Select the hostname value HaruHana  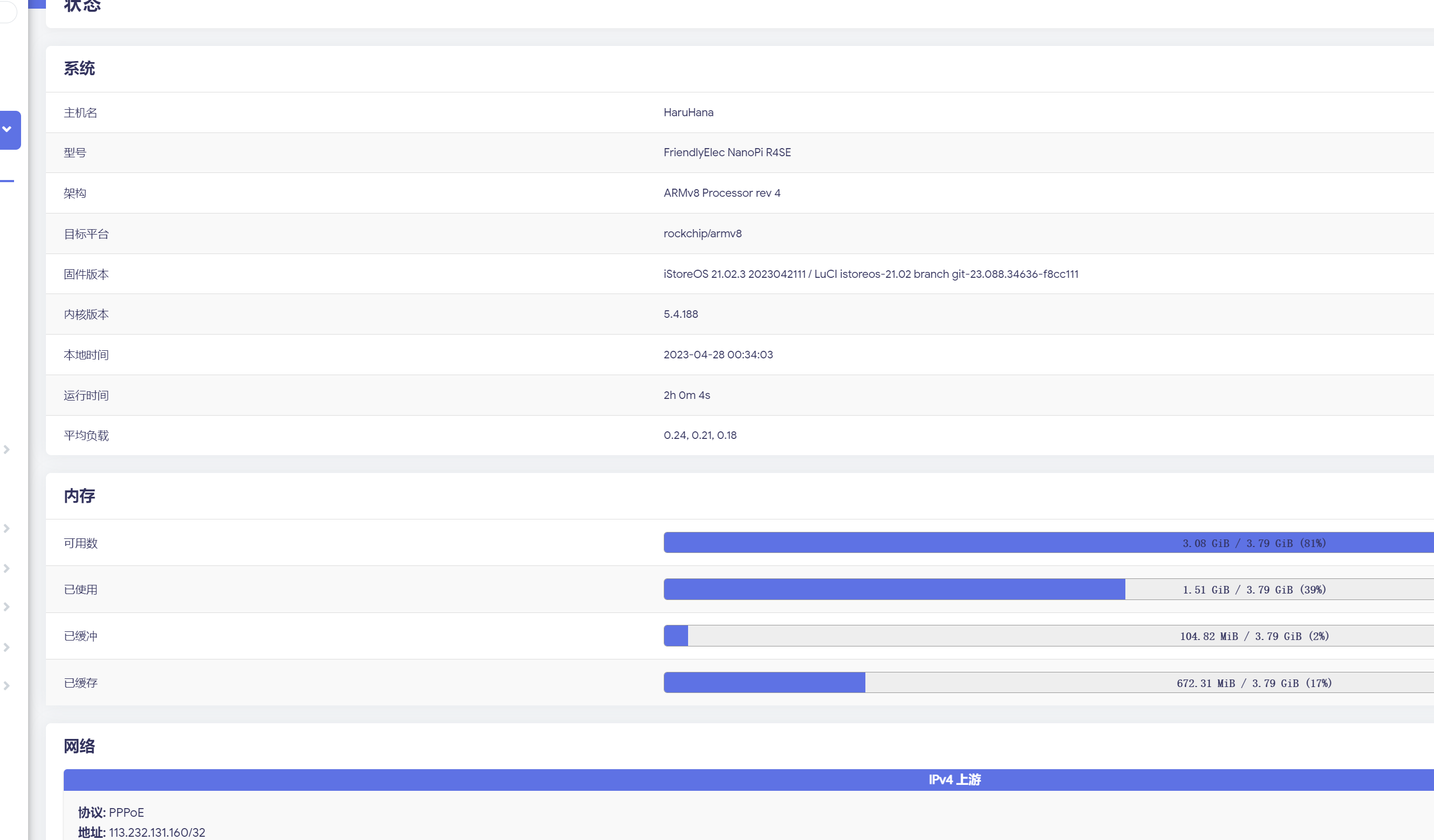(x=688, y=112)
